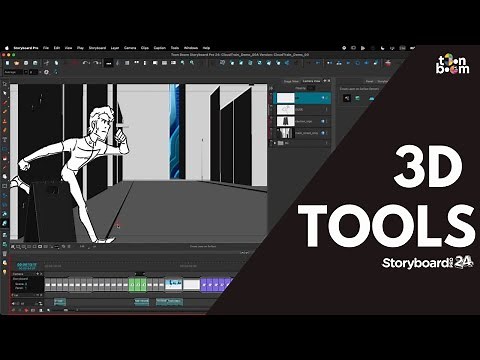Open the Caption menu
This screenshot has width=480, height=360.
point(159,48)
